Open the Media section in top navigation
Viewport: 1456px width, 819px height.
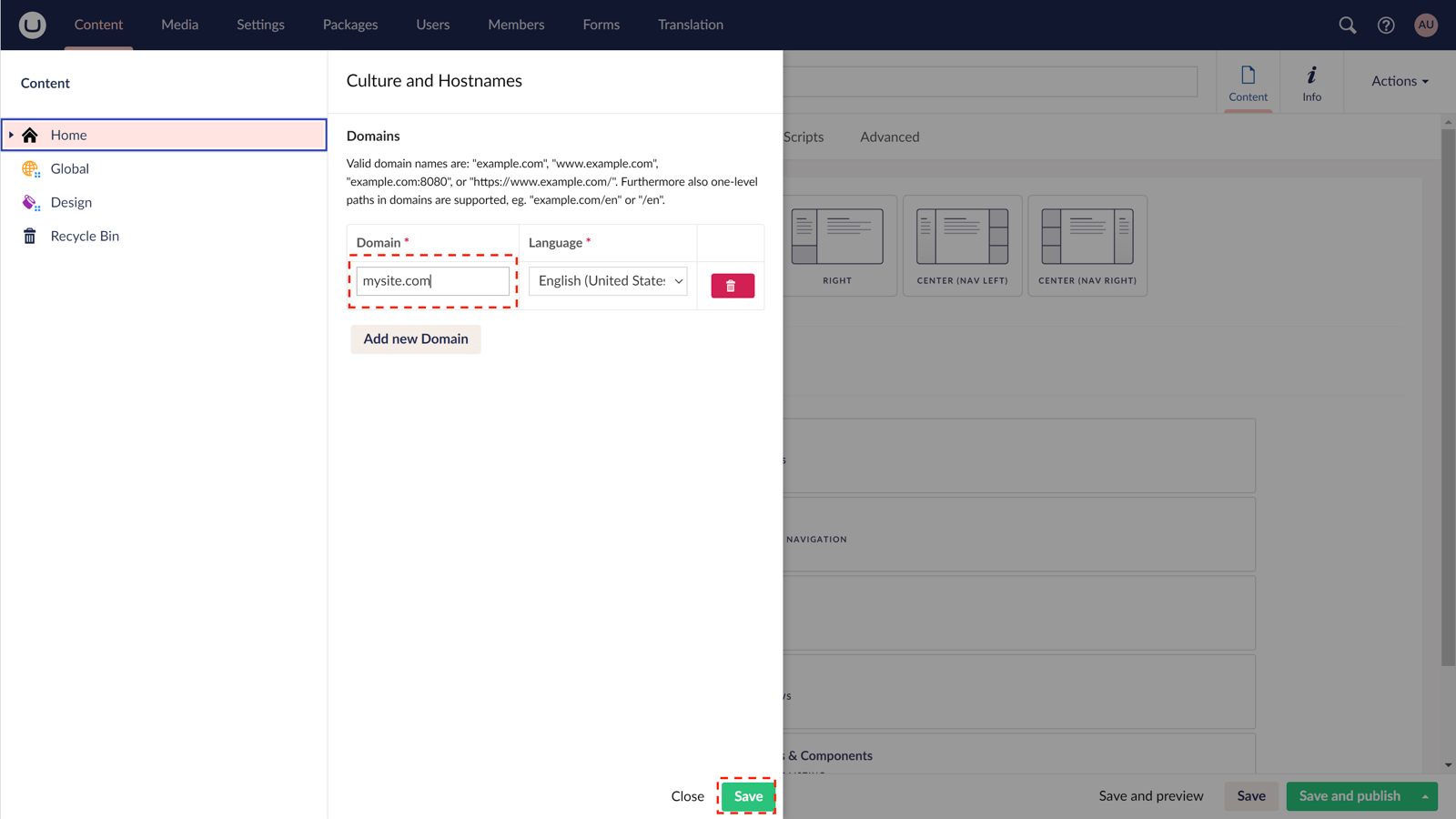[179, 25]
